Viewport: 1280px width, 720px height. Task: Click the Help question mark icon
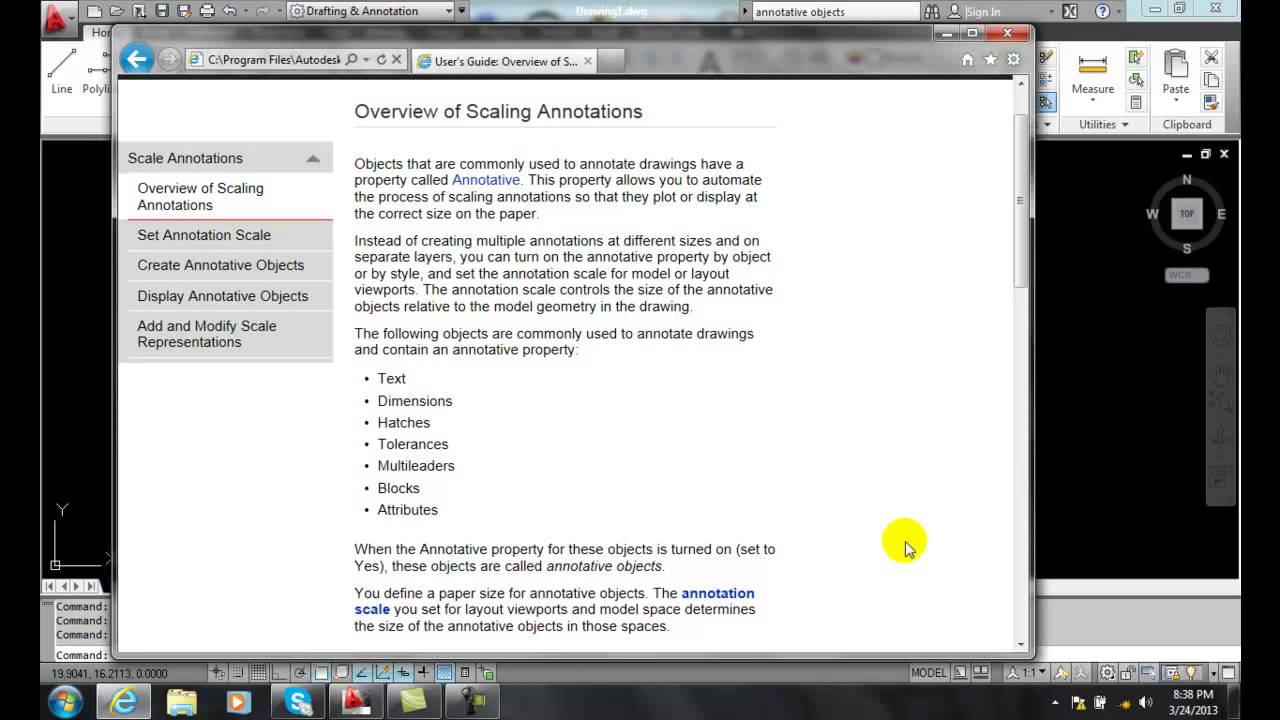tap(1103, 12)
